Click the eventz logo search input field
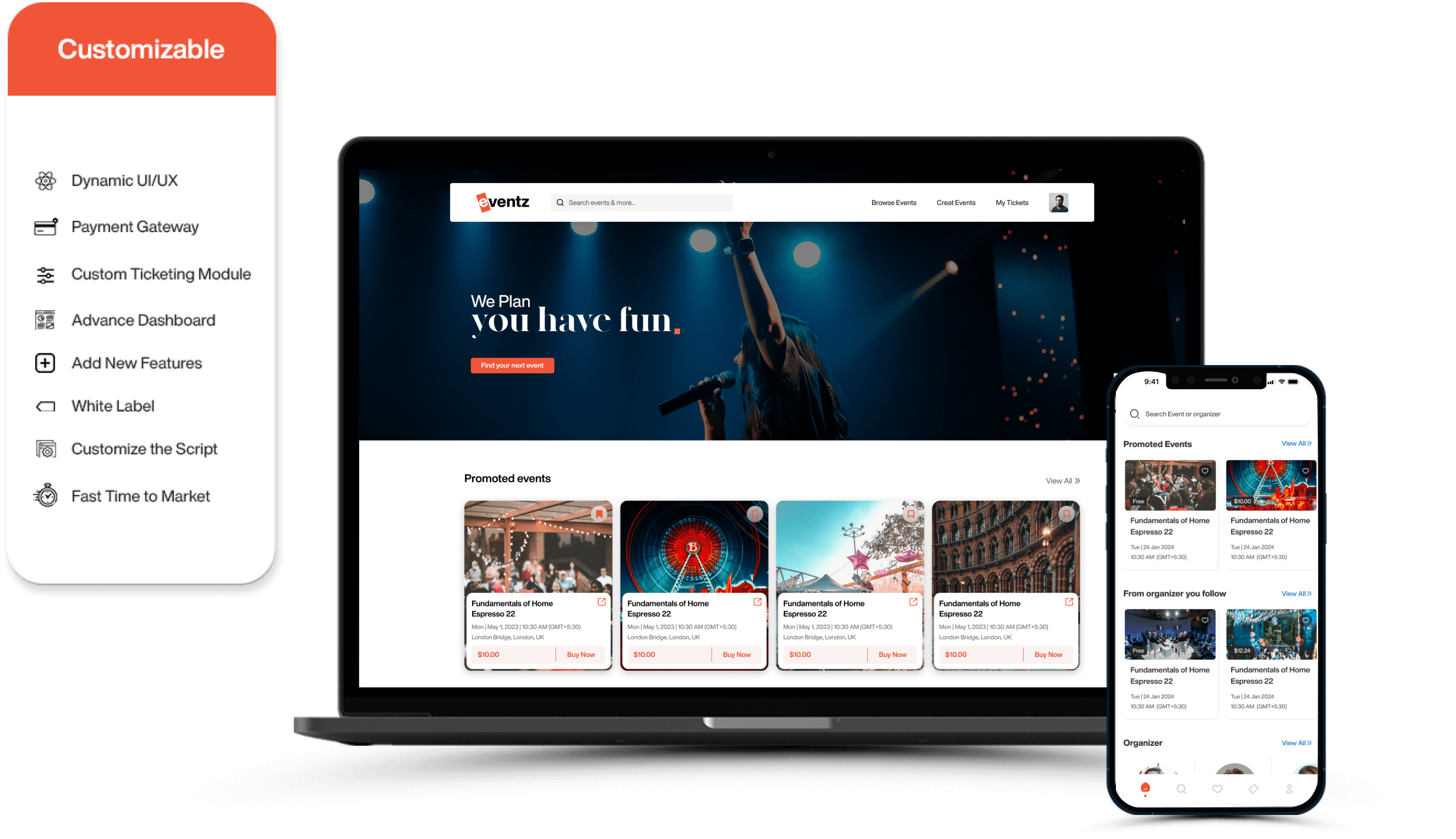Viewport: 1456px width, 839px height. pos(641,202)
